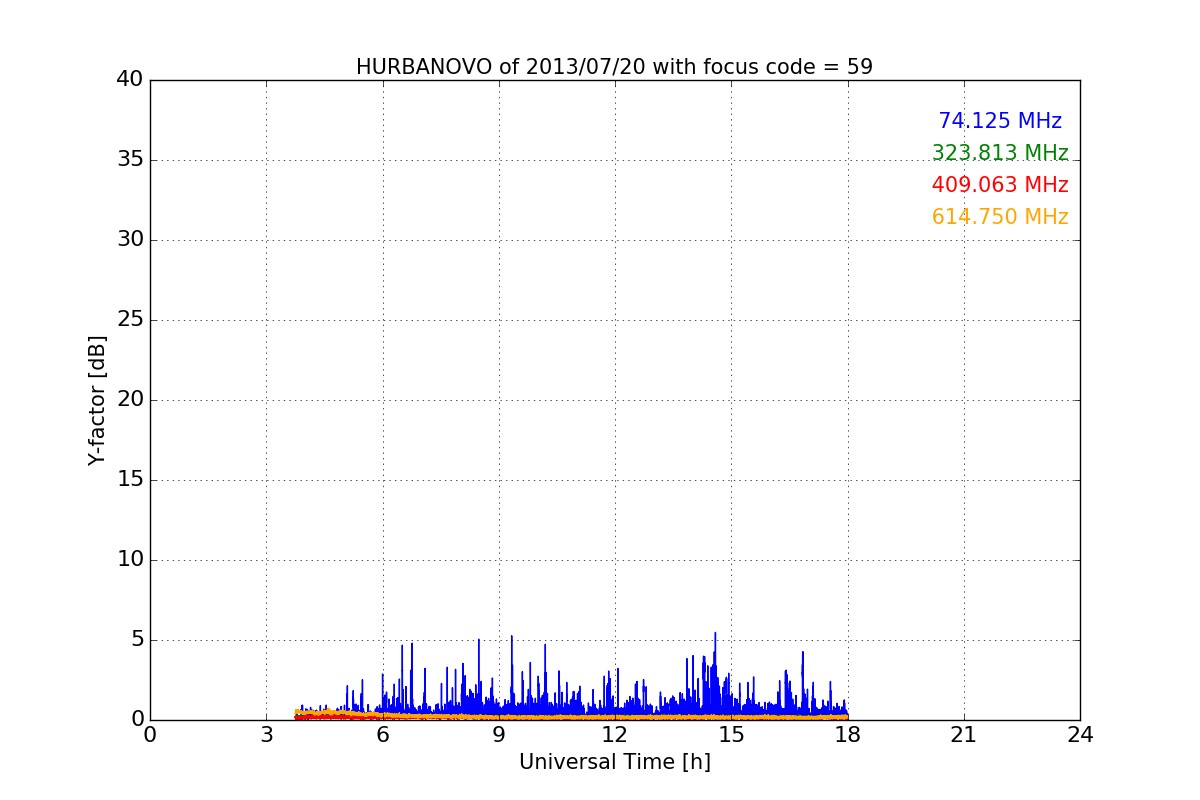Select the 40 tick on the Y-factor axis
Image resolution: width=1200 pixels, height=800 pixels.
[x=130, y=80]
